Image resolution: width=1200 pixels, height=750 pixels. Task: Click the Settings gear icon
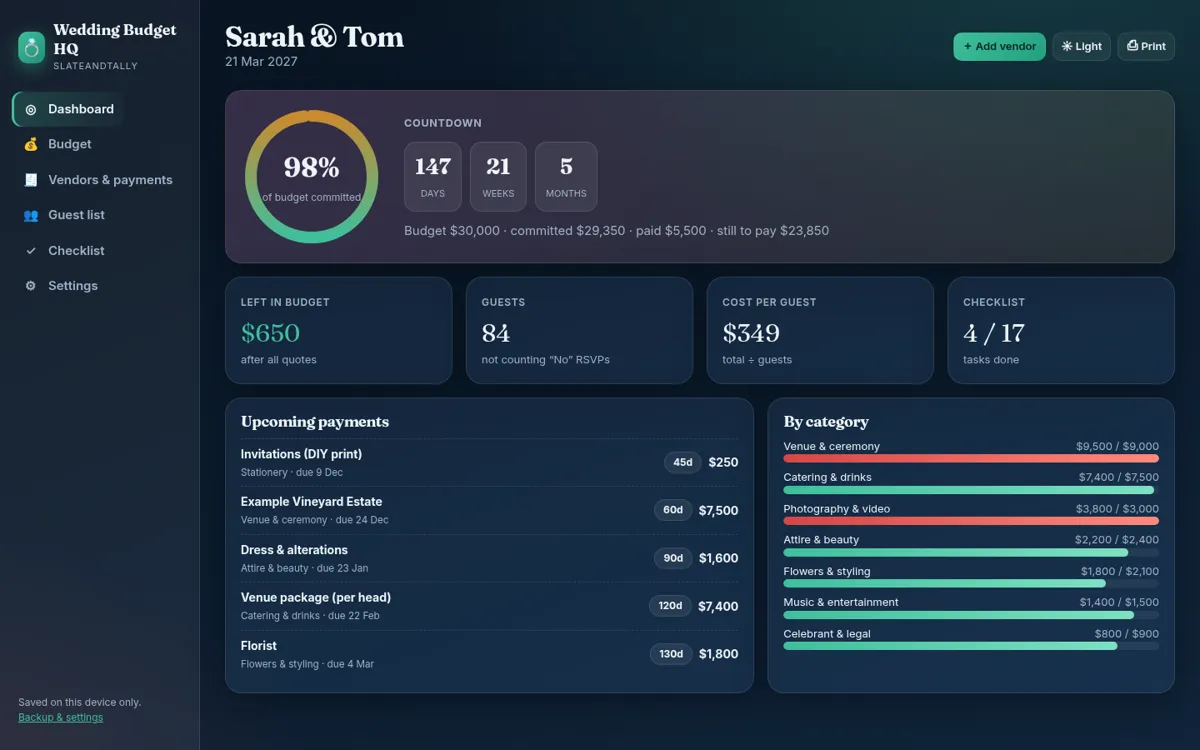tap(31, 286)
